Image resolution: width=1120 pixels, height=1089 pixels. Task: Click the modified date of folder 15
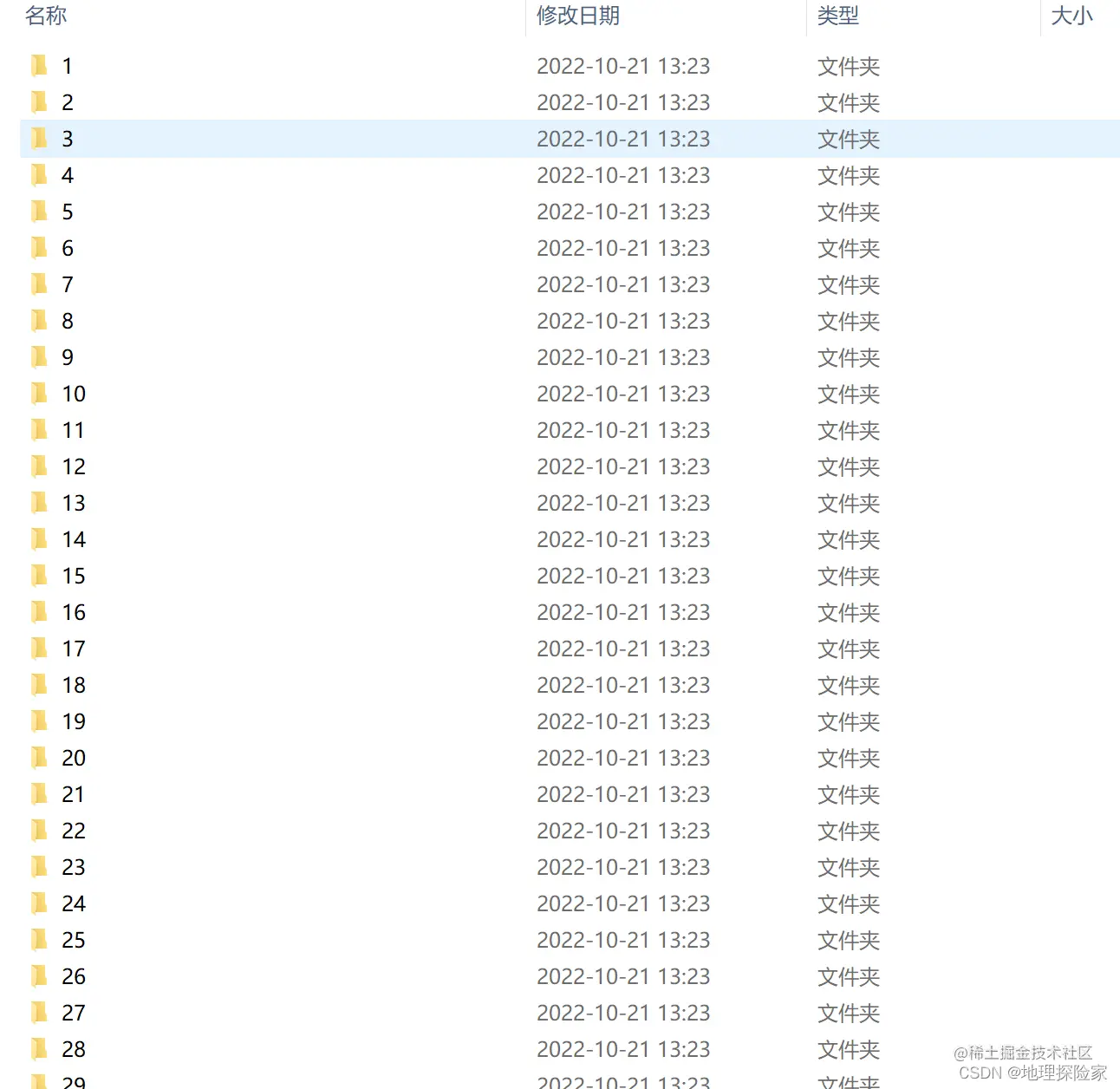pyautogui.click(x=623, y=576)
